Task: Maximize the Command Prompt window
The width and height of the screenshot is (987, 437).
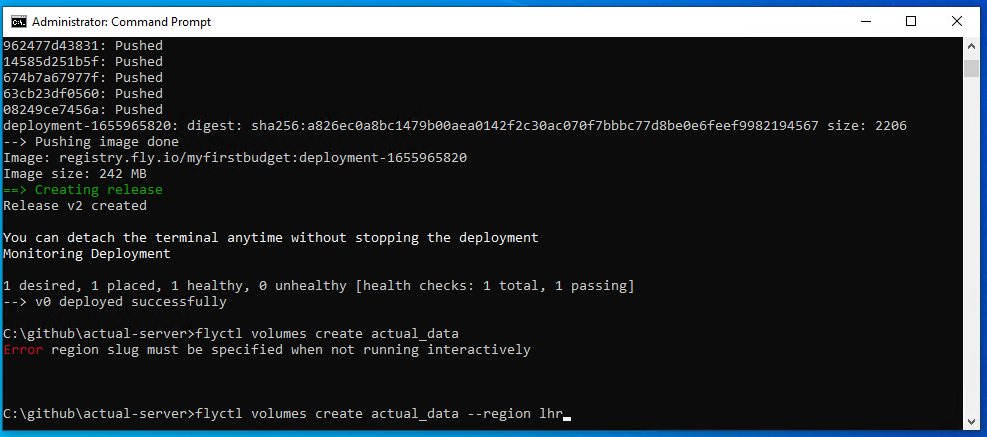Action: (911, 21)
